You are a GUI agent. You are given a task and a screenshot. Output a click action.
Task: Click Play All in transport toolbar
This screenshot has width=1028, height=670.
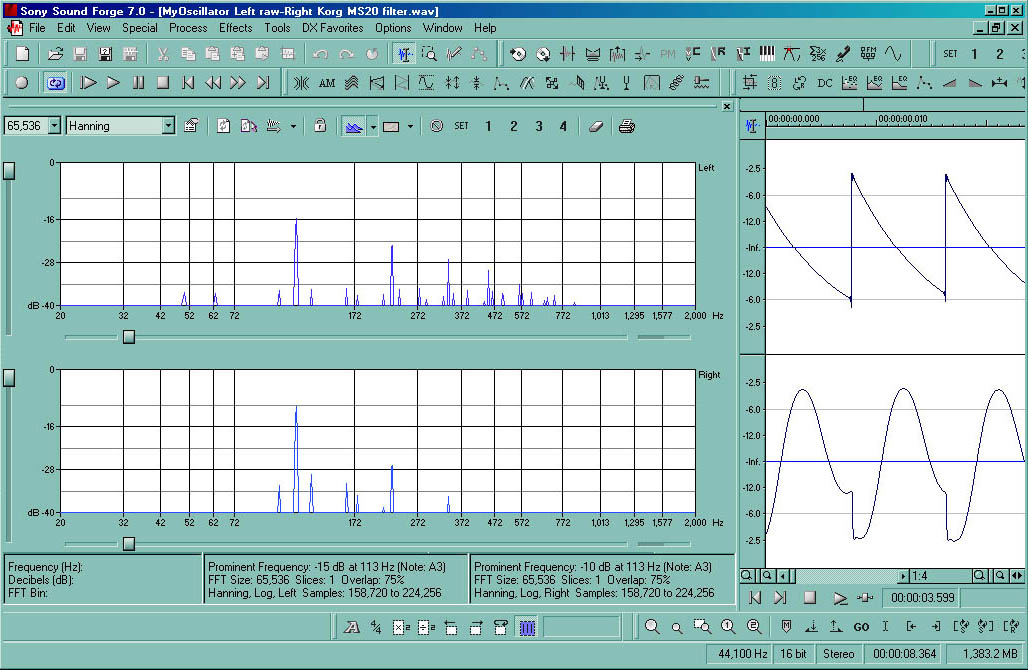(x=88, y=83)
